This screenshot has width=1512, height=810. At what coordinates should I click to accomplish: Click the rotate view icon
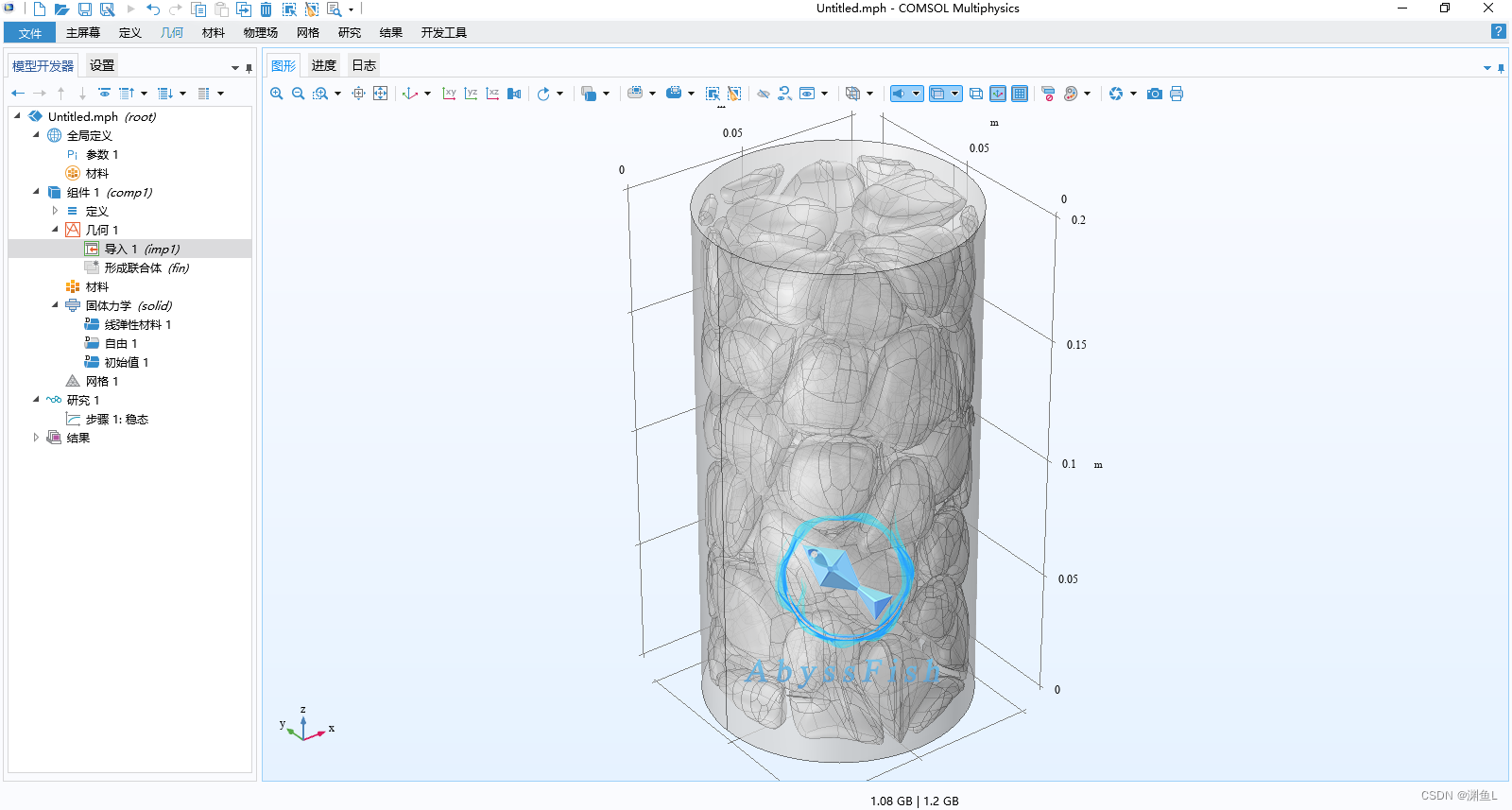click(x=543, y=94)
